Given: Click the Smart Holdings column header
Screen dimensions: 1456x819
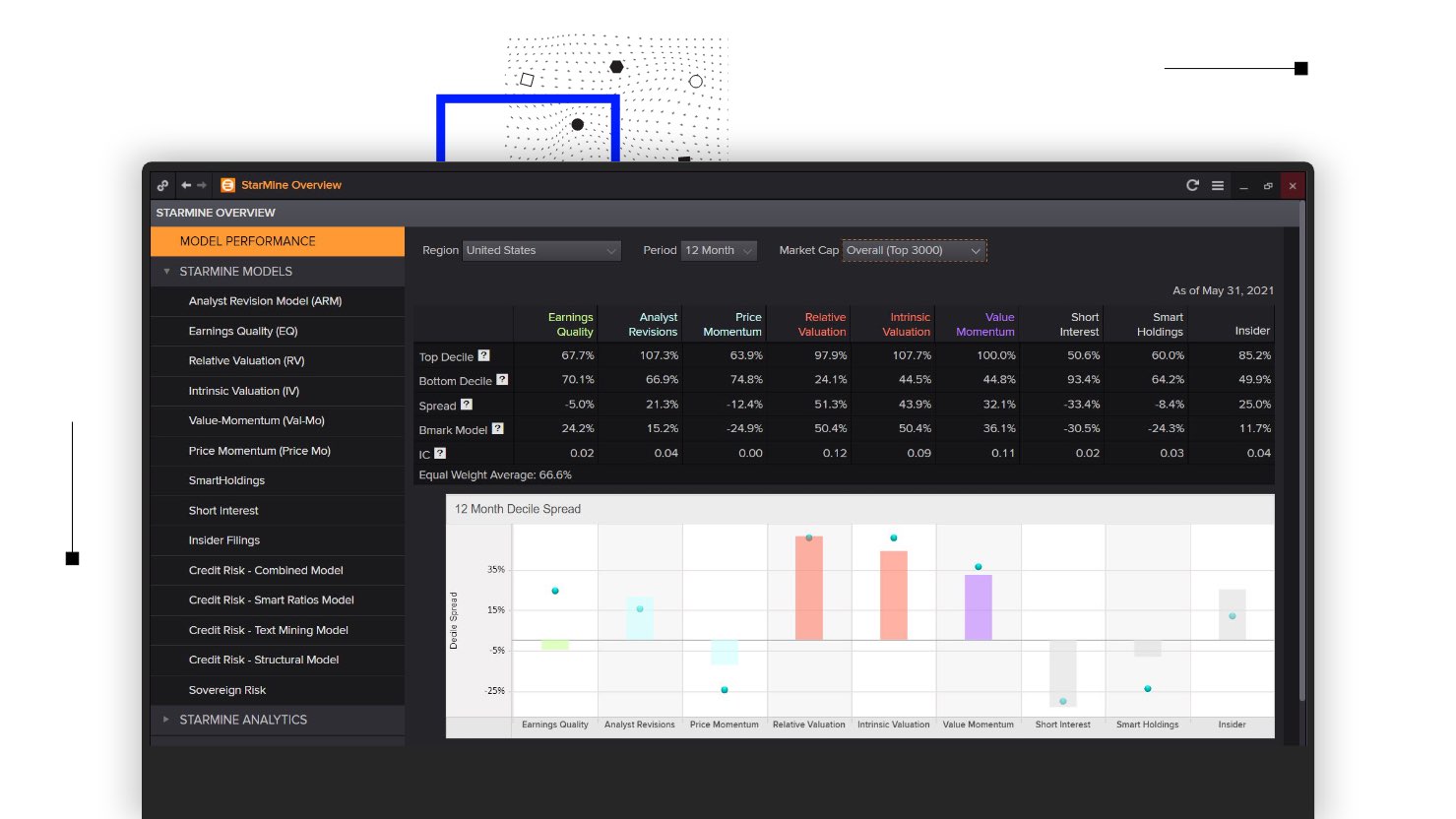Looking at the screenshot, I should click(1161, 324).
